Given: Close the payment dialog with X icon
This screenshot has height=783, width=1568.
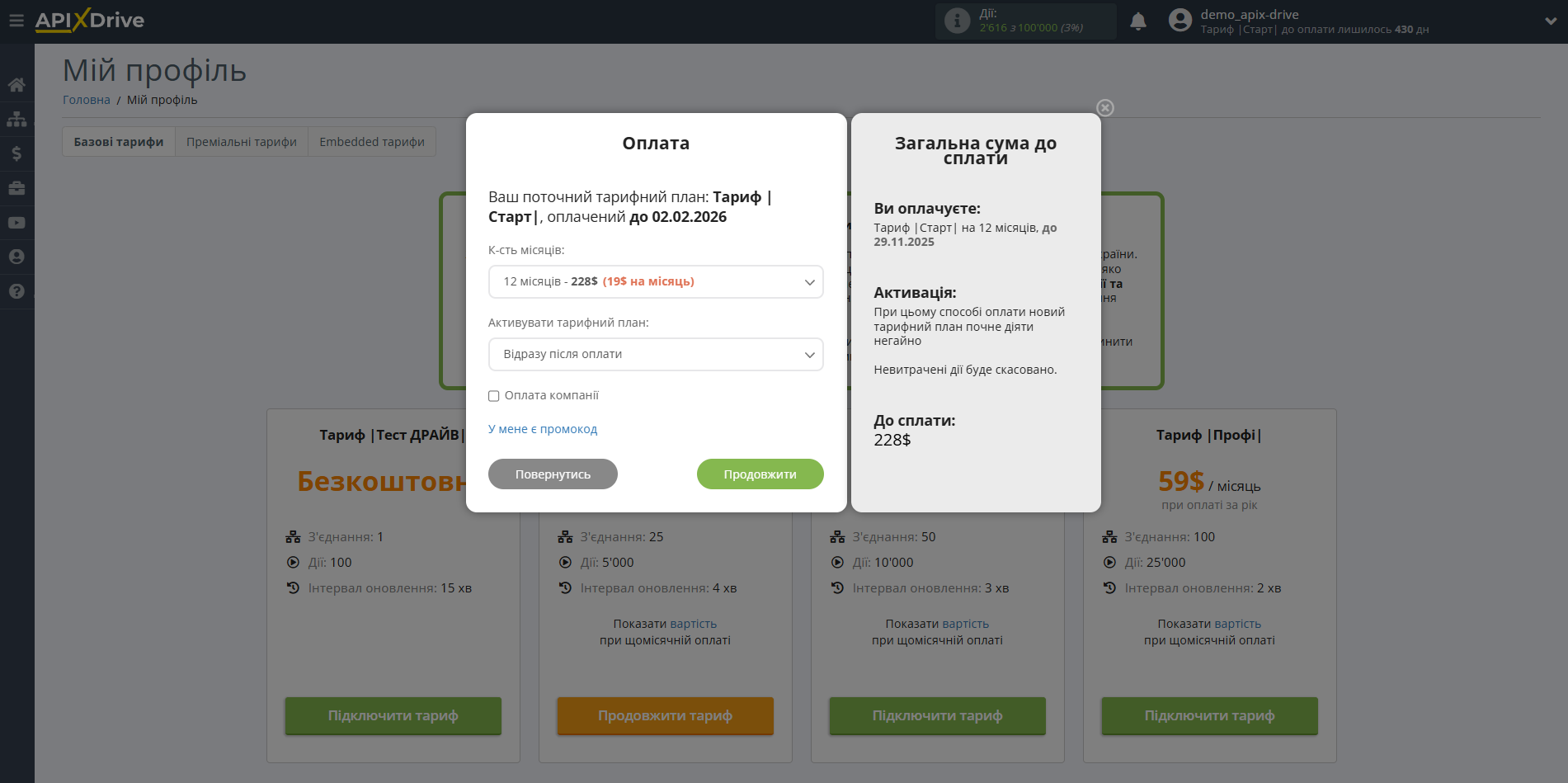Looking at the screenshot, I should [x=1105, y=108].
